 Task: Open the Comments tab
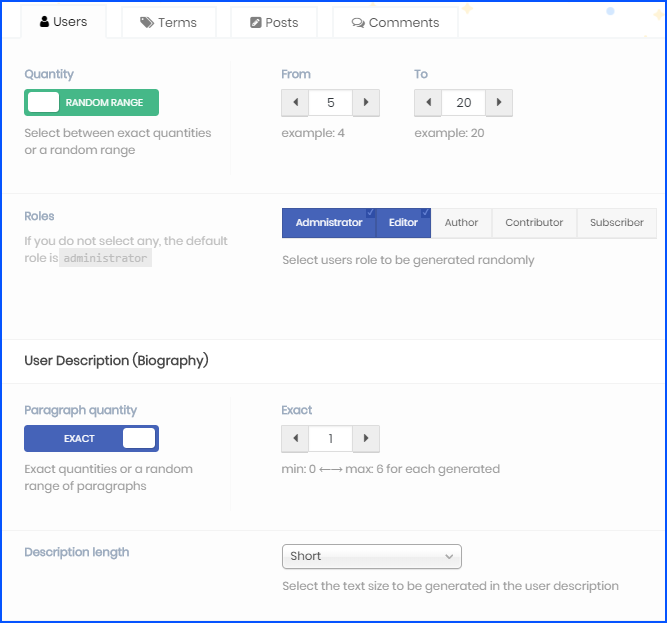(x=395, y=22)
